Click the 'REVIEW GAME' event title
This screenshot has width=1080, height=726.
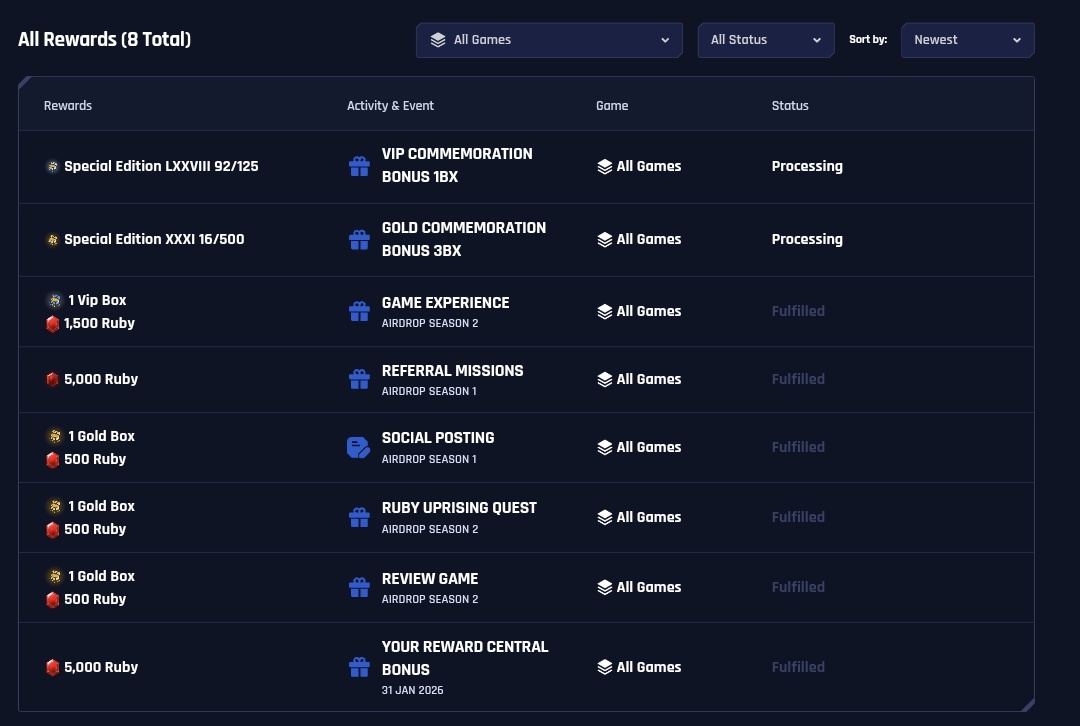click(x=430, y=579)
